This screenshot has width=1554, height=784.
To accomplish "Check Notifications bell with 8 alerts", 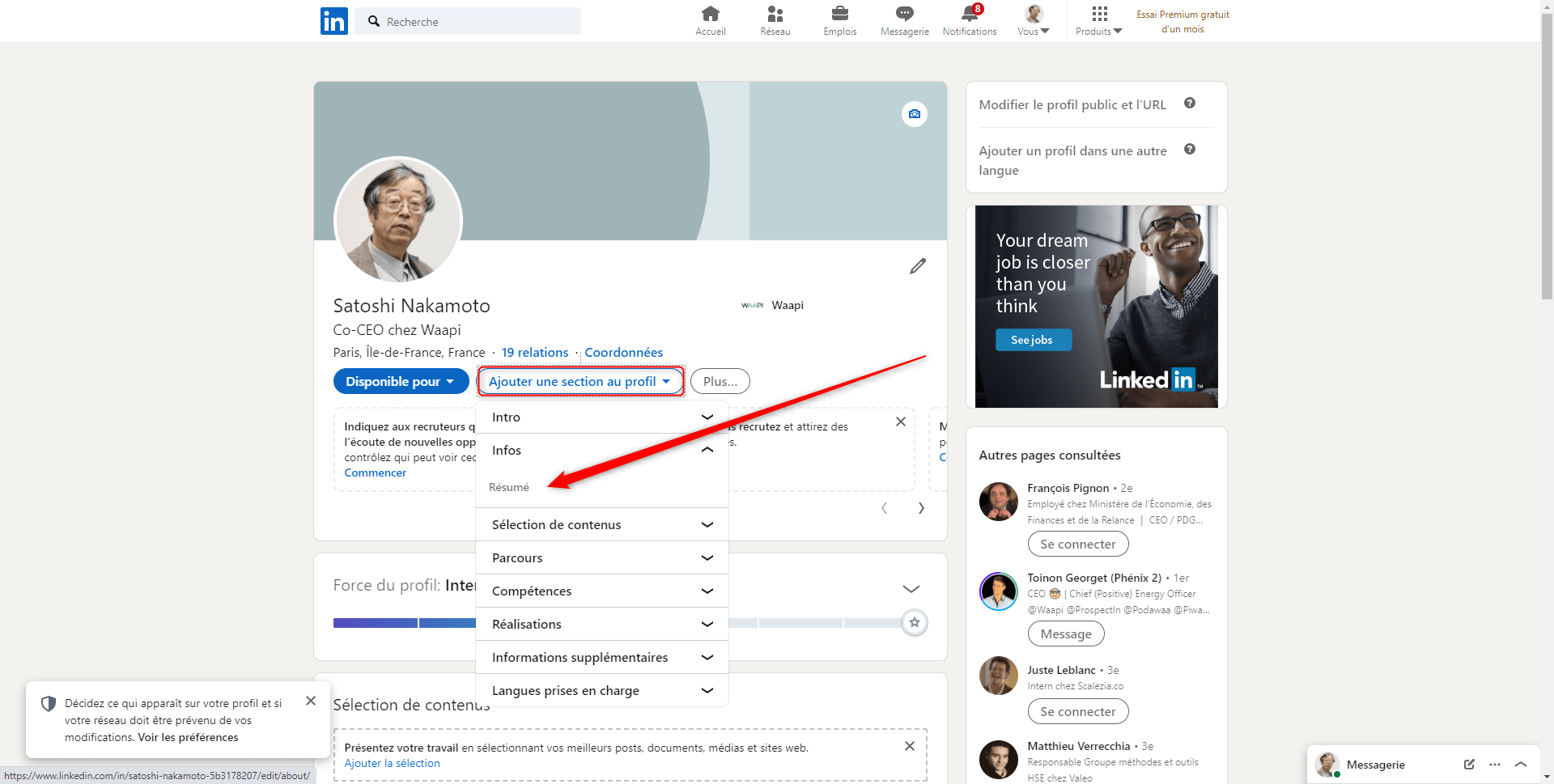I will [969, 15].
